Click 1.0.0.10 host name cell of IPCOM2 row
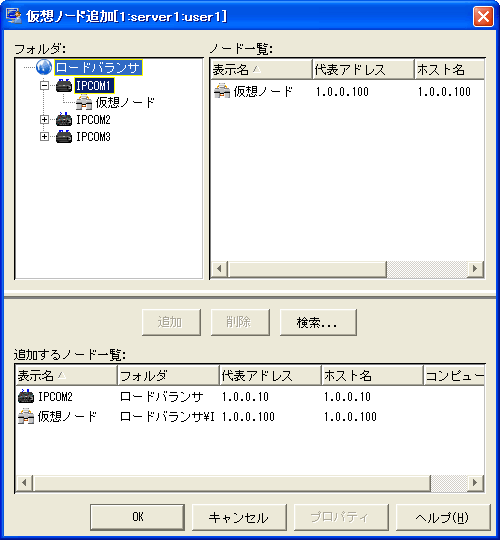Image resolution: width=500 pixels, height=540 pixels. [347, 397]
